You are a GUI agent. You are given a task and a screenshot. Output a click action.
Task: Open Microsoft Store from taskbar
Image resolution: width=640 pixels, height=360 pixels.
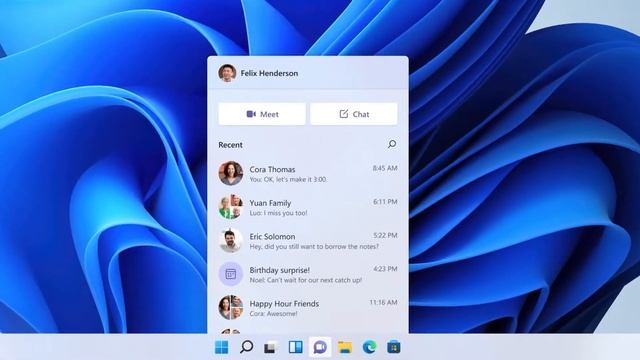394,347
